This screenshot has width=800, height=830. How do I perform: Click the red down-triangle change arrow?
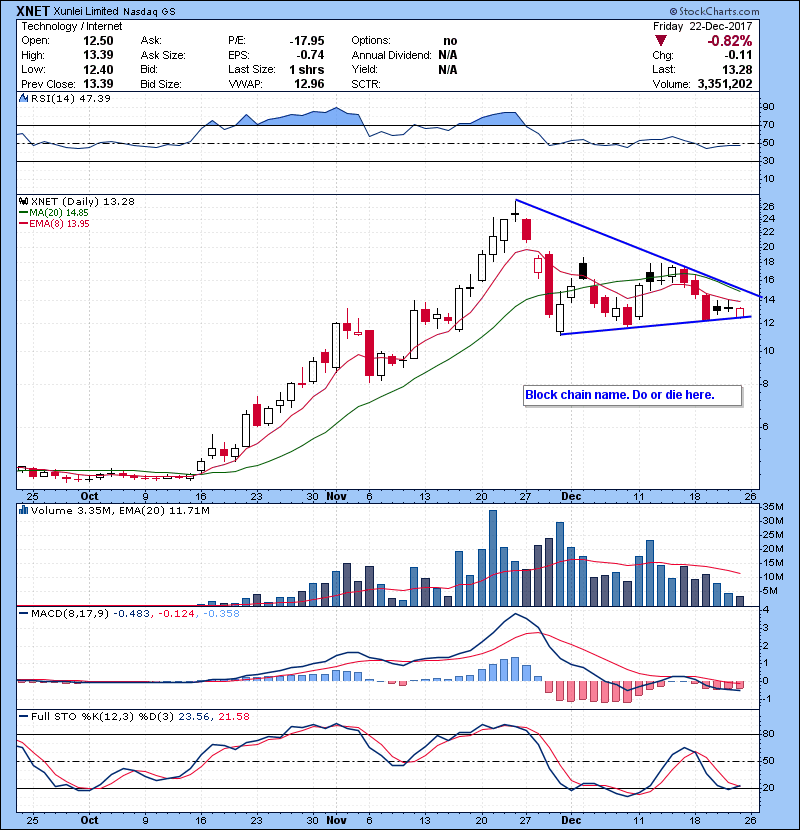660,41
